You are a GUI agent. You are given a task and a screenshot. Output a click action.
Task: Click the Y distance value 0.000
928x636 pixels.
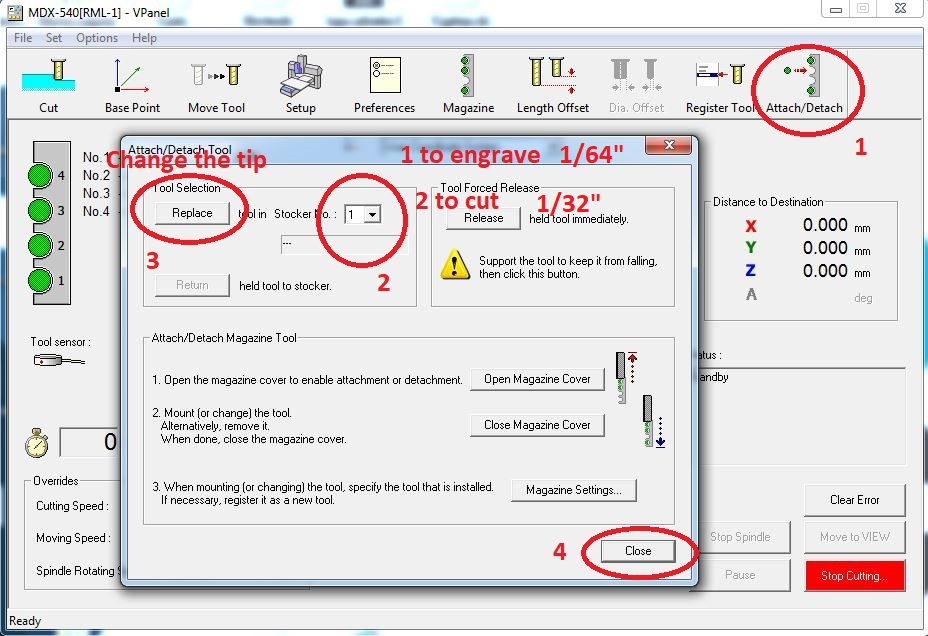825,248
